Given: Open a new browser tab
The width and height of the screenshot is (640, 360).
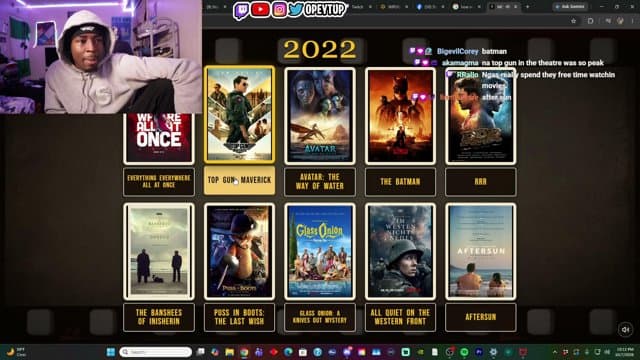Looking at the screenshot, I should [x=527, y=7].
